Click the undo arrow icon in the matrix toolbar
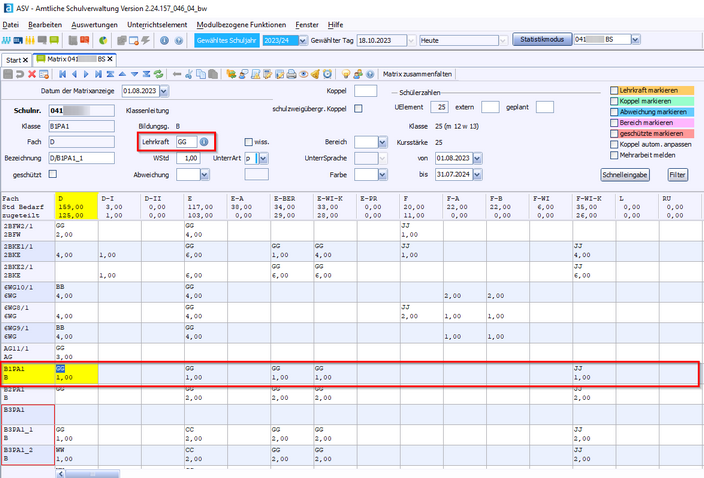Screen dimensions: 704x478 coord(20,75)
